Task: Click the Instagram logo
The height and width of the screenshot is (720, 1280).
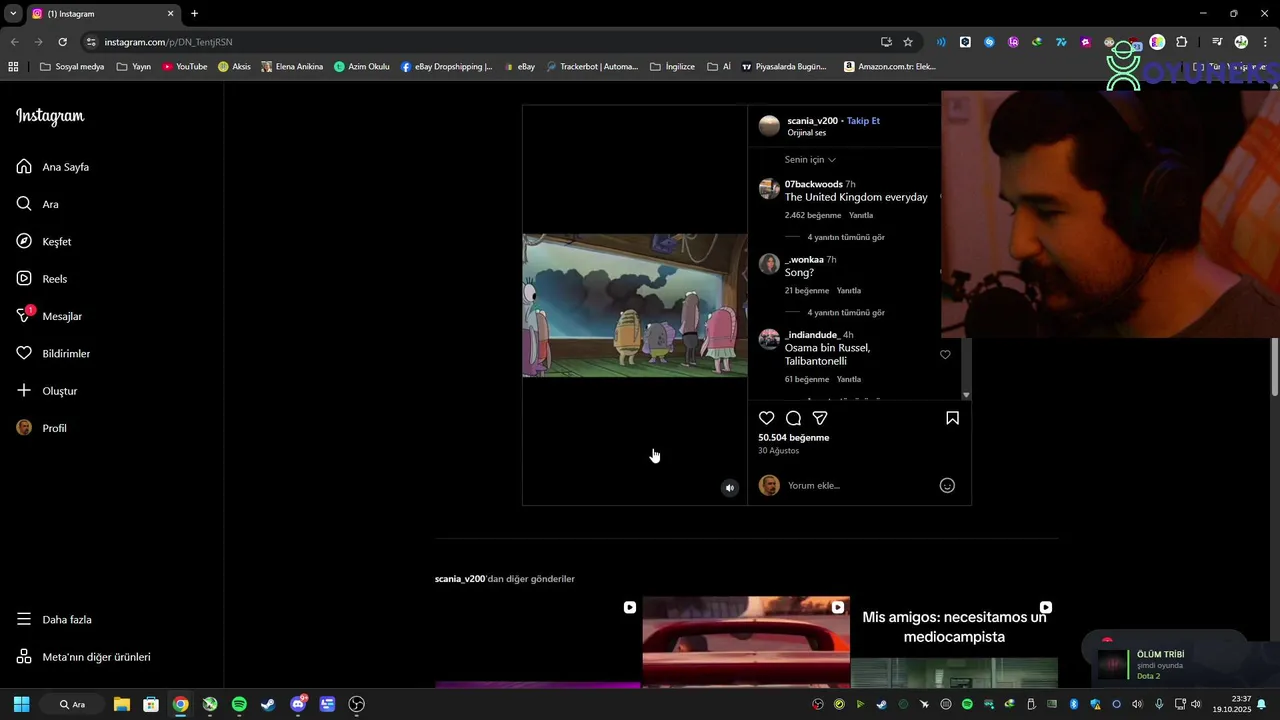Action: pos(50,116)
